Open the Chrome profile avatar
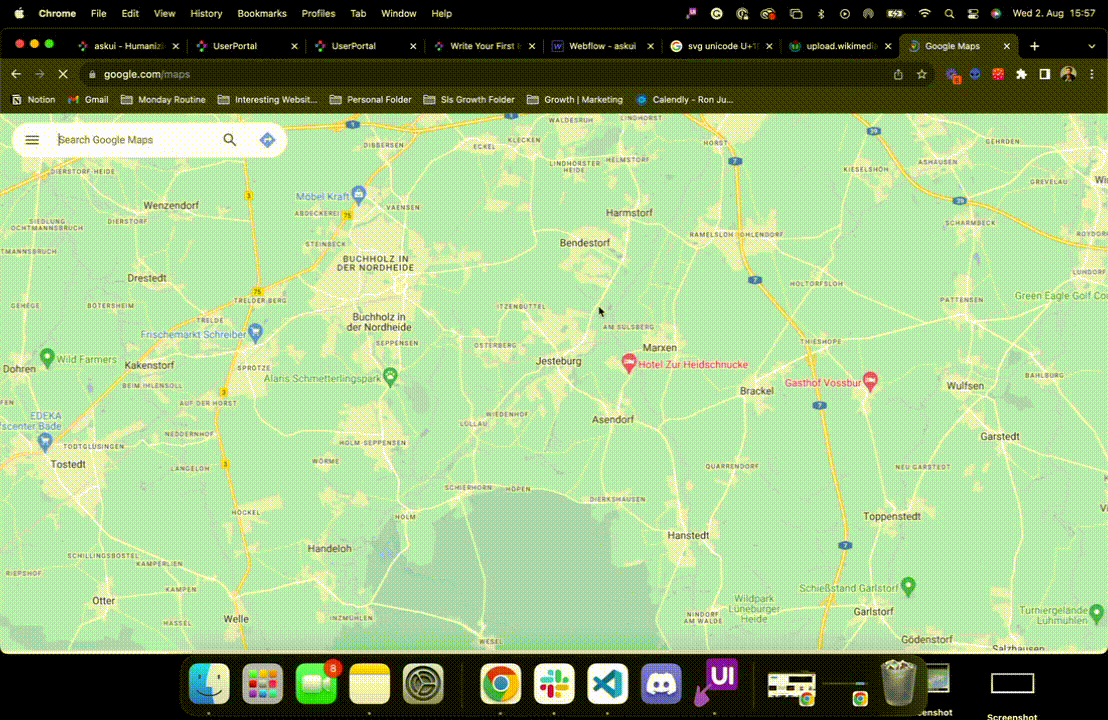This screenshot has height=720, width=1108. tap(1068, 74)
